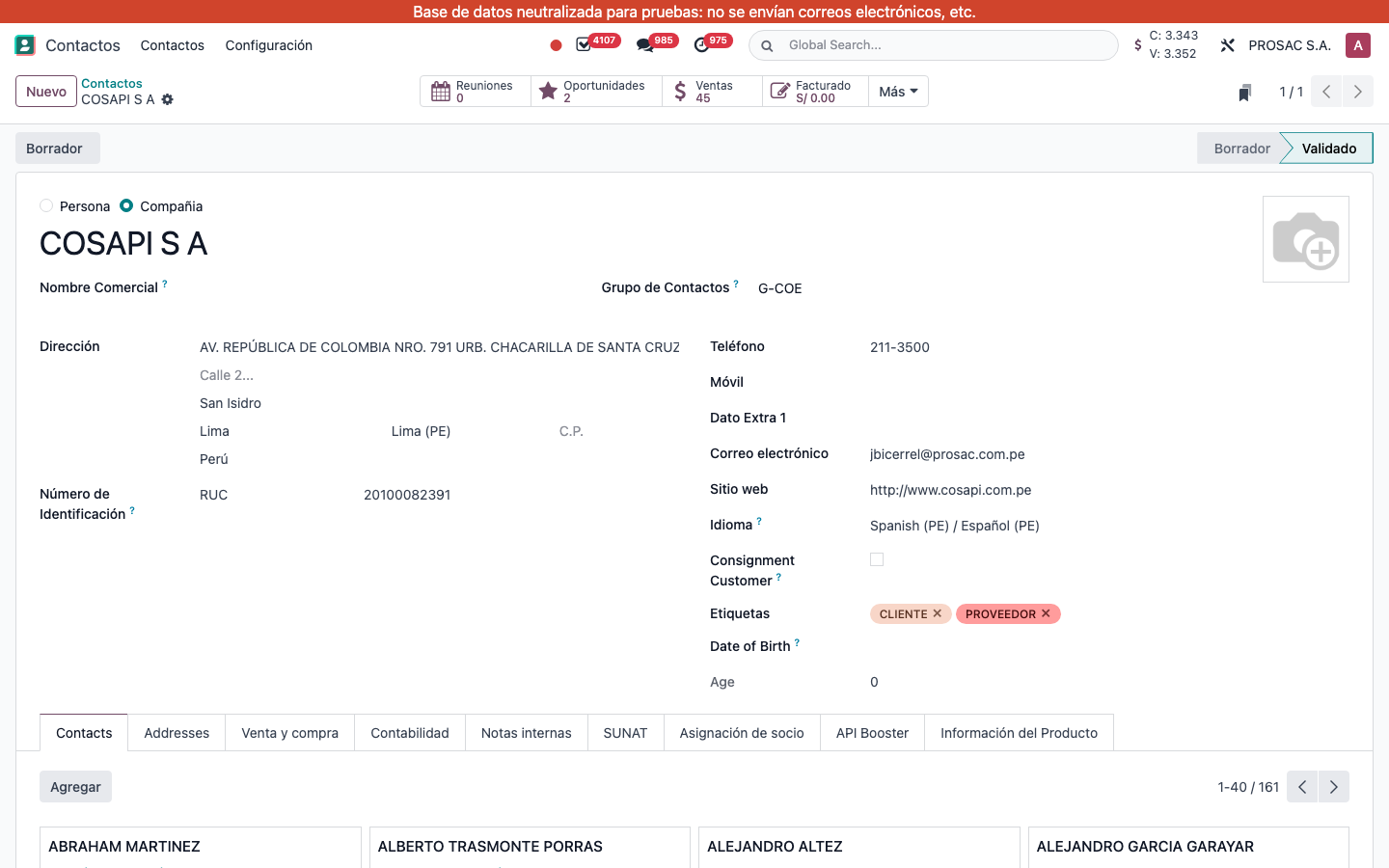Open the Contactos menu item
1389x868 pixels.
click(172, 45)
